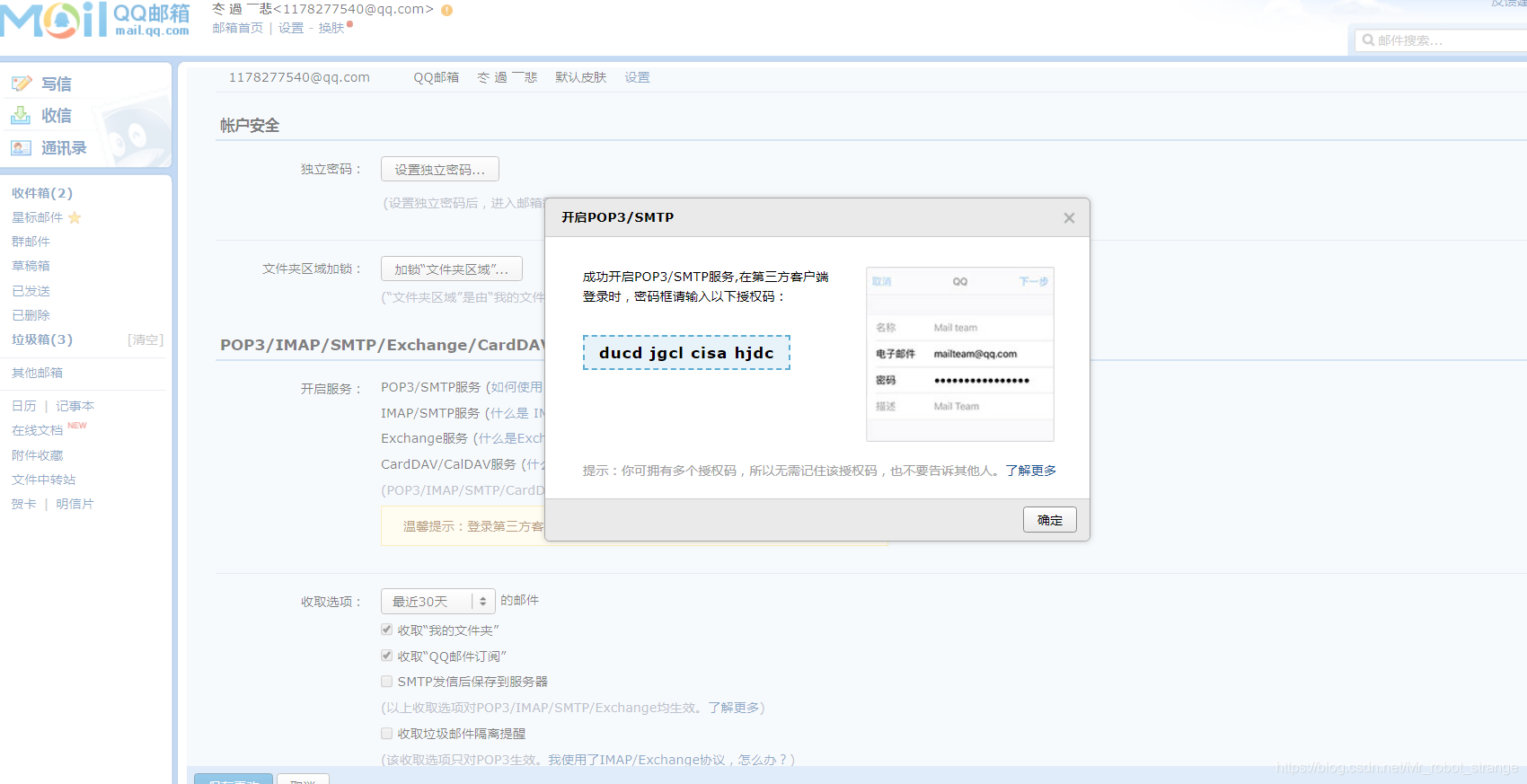Viewport: 1527px width, 784px height.
Task: Open 群邮件 folder
Action: pyautogui.click(x=31, y=242)
